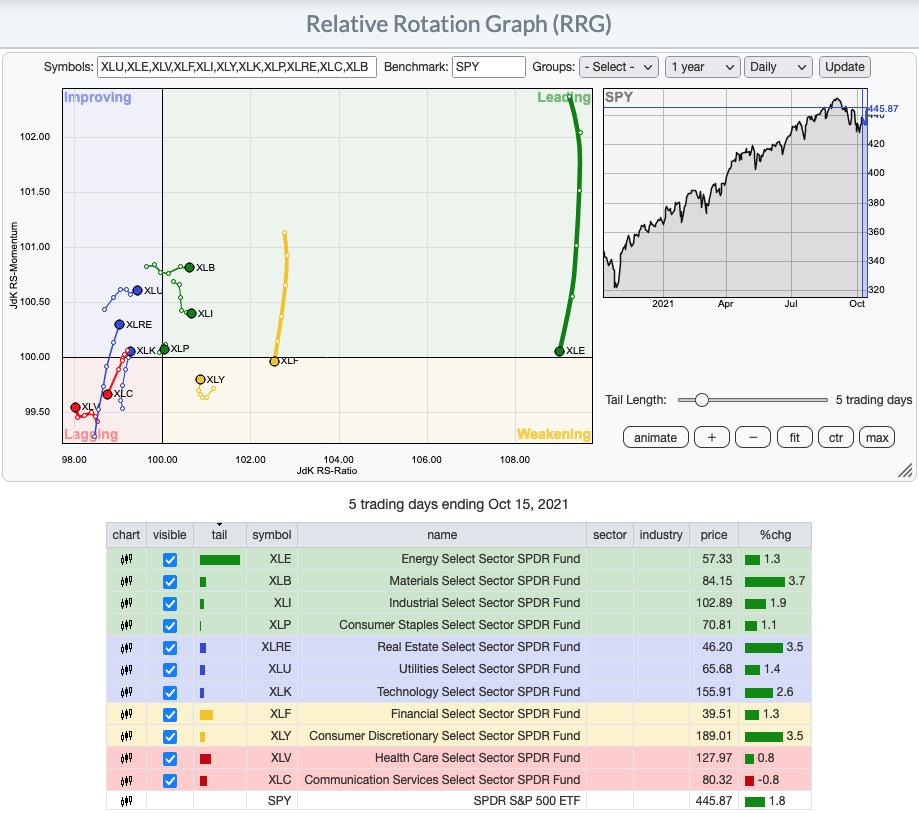The height and width of the screenshot is (813, 919).
Task: Uncheck the visible checkbox for XLRE
Action: [170, 648]
